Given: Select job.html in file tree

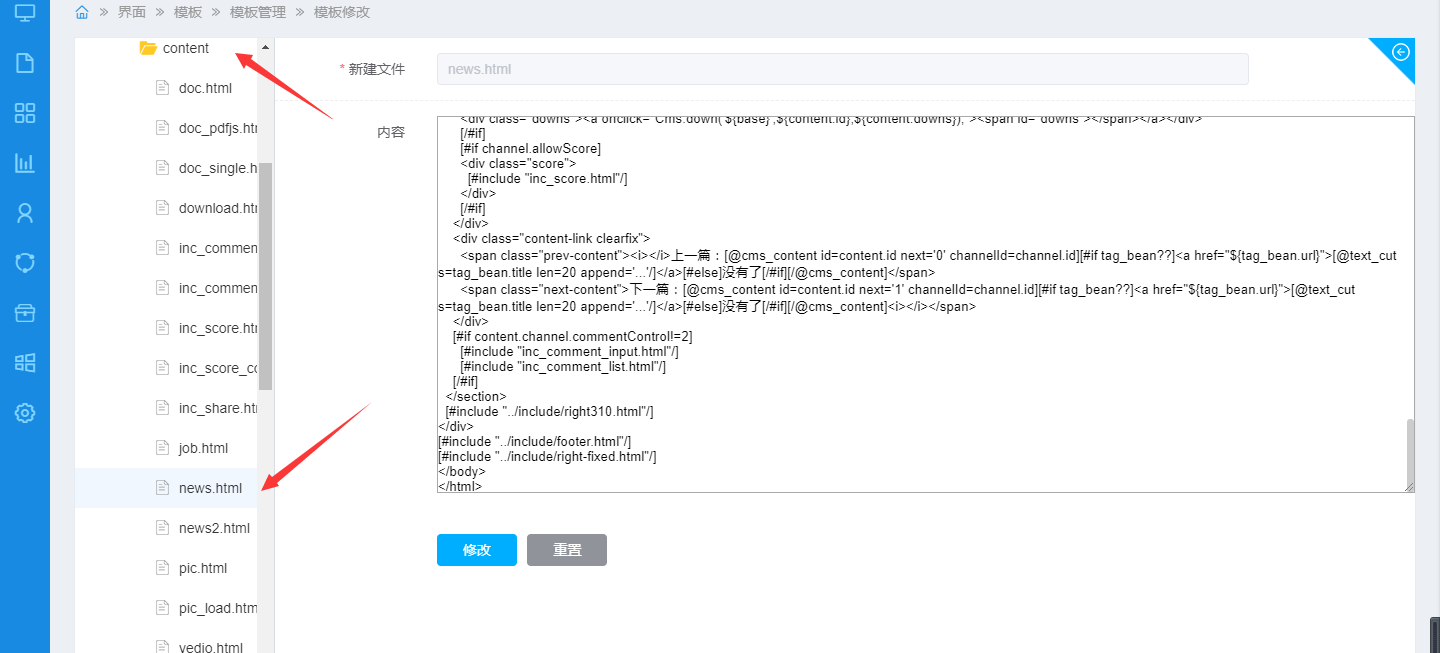Looking at the screenshot, I should tap(203, 448).
